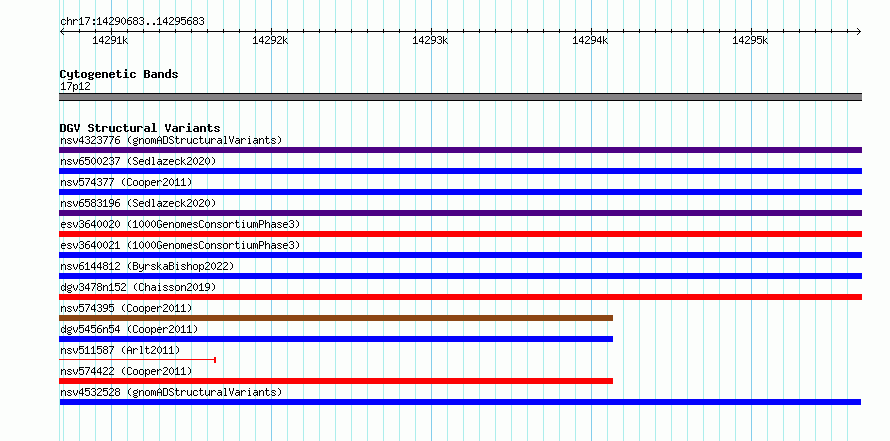Open variant nsv6144812 (ByrskaBishop2022)
The width and height of the screenshot is (890, 441).
147,266
